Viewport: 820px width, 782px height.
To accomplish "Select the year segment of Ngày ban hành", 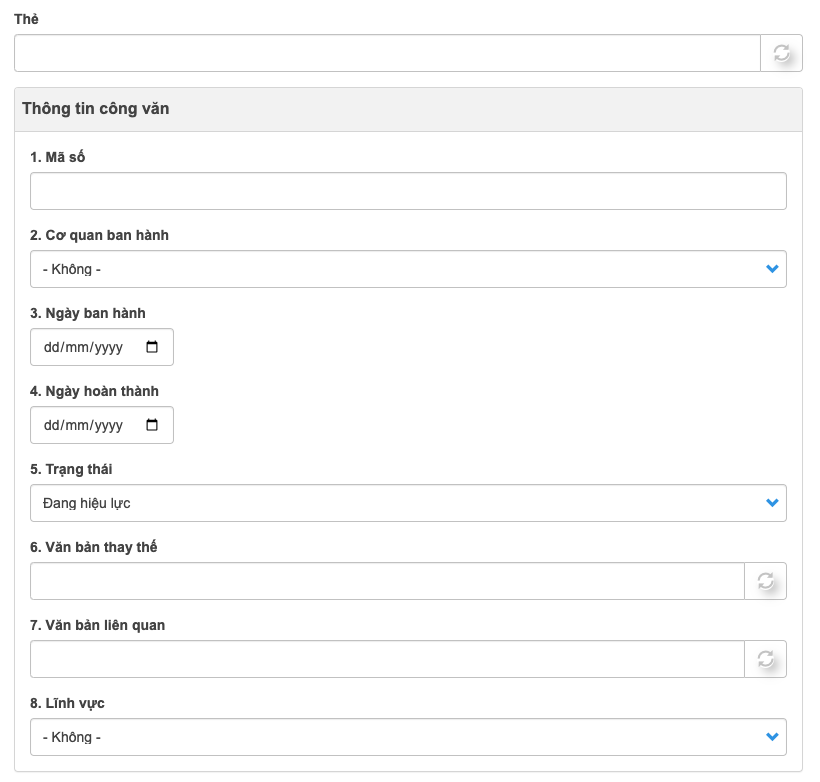I will point(108,348).
